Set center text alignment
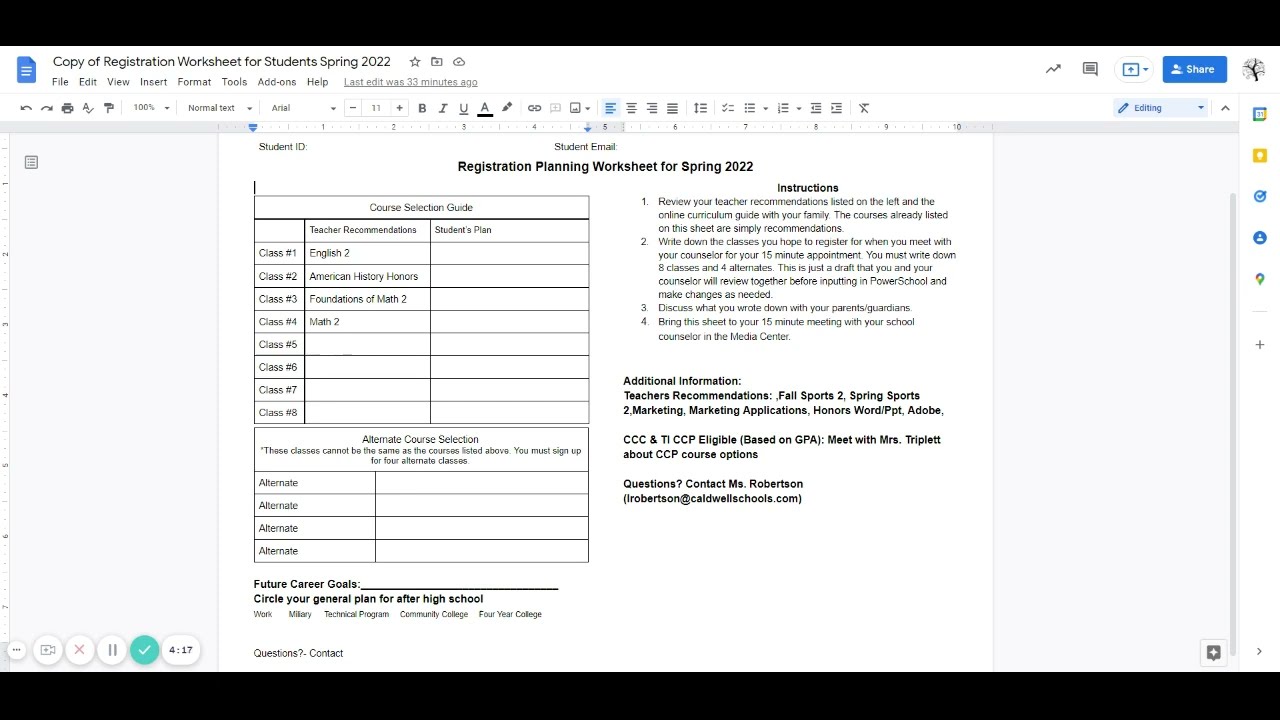The image size is (1280, 720). (x=631, y=108)
